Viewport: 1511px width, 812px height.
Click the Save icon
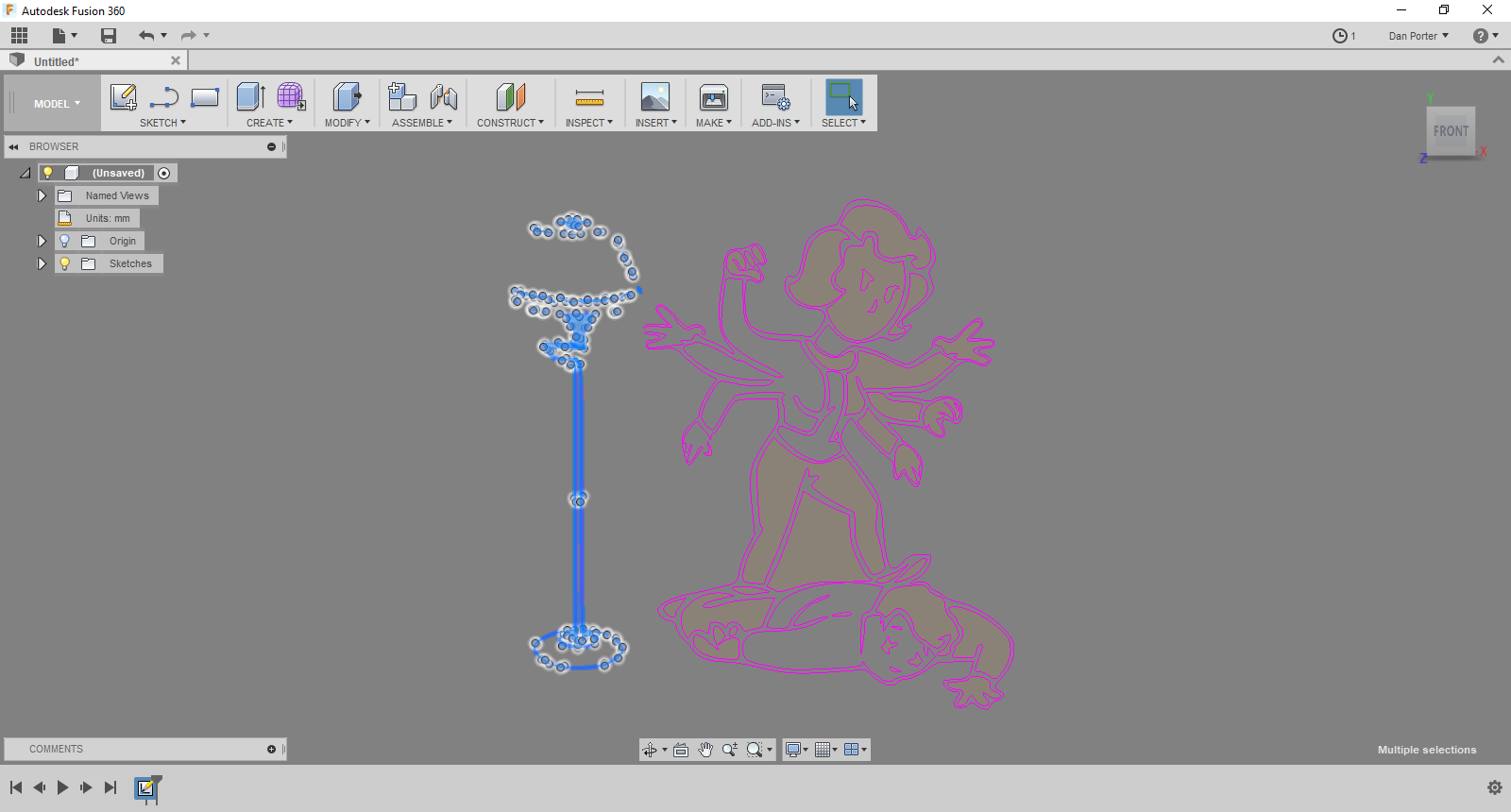[109, 36]
